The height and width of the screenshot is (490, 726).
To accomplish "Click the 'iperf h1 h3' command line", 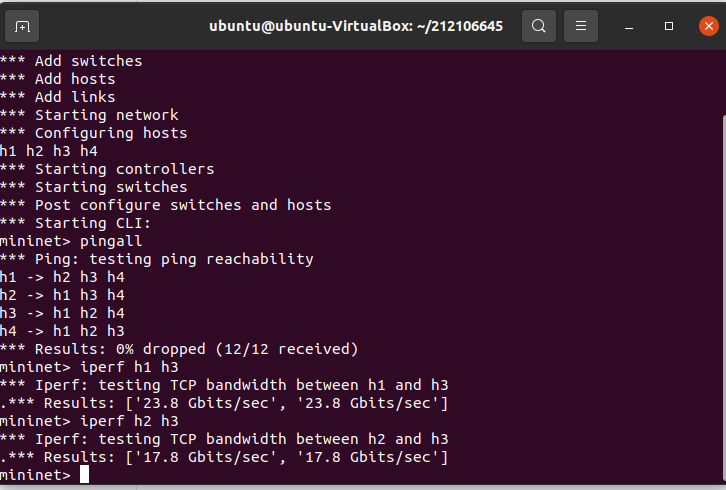I will [x=89, y=367].
